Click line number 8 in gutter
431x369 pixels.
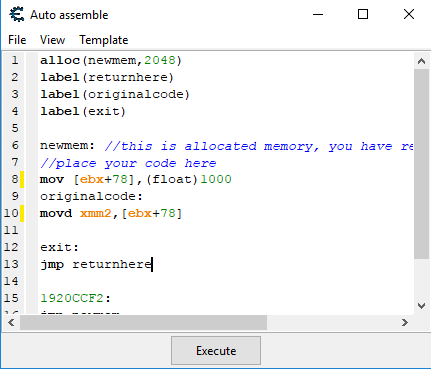(x=15, y=179)
